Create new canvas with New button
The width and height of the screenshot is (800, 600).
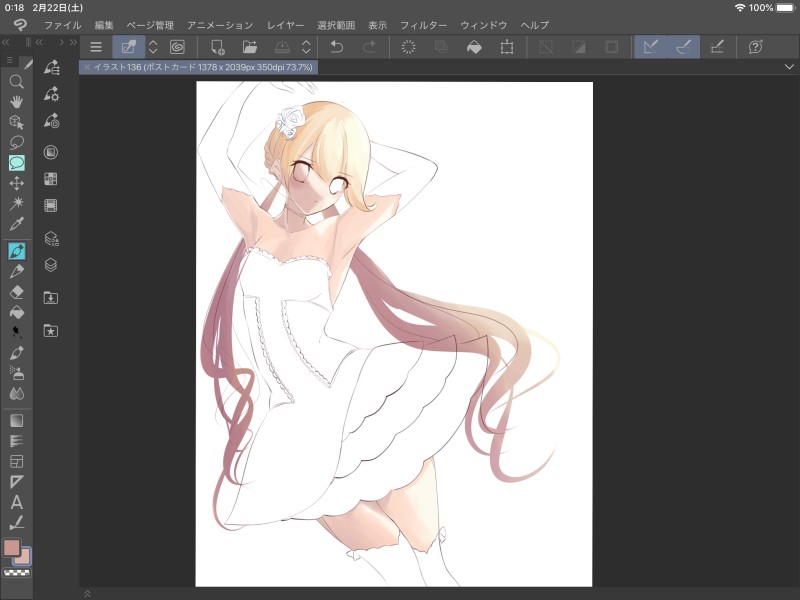tap(217, 47)
